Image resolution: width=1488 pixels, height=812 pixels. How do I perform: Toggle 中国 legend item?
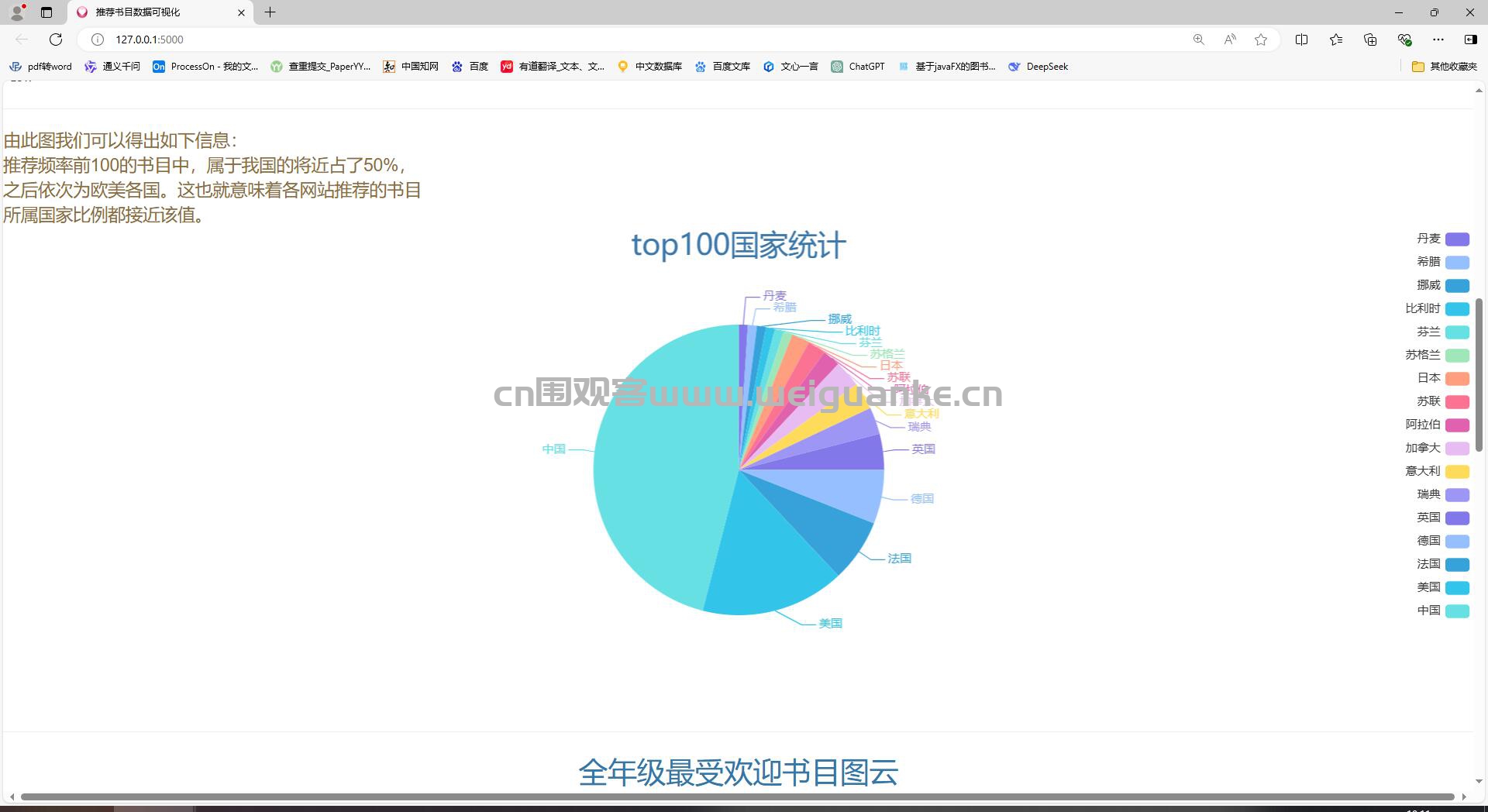[x=1443, y=611]
